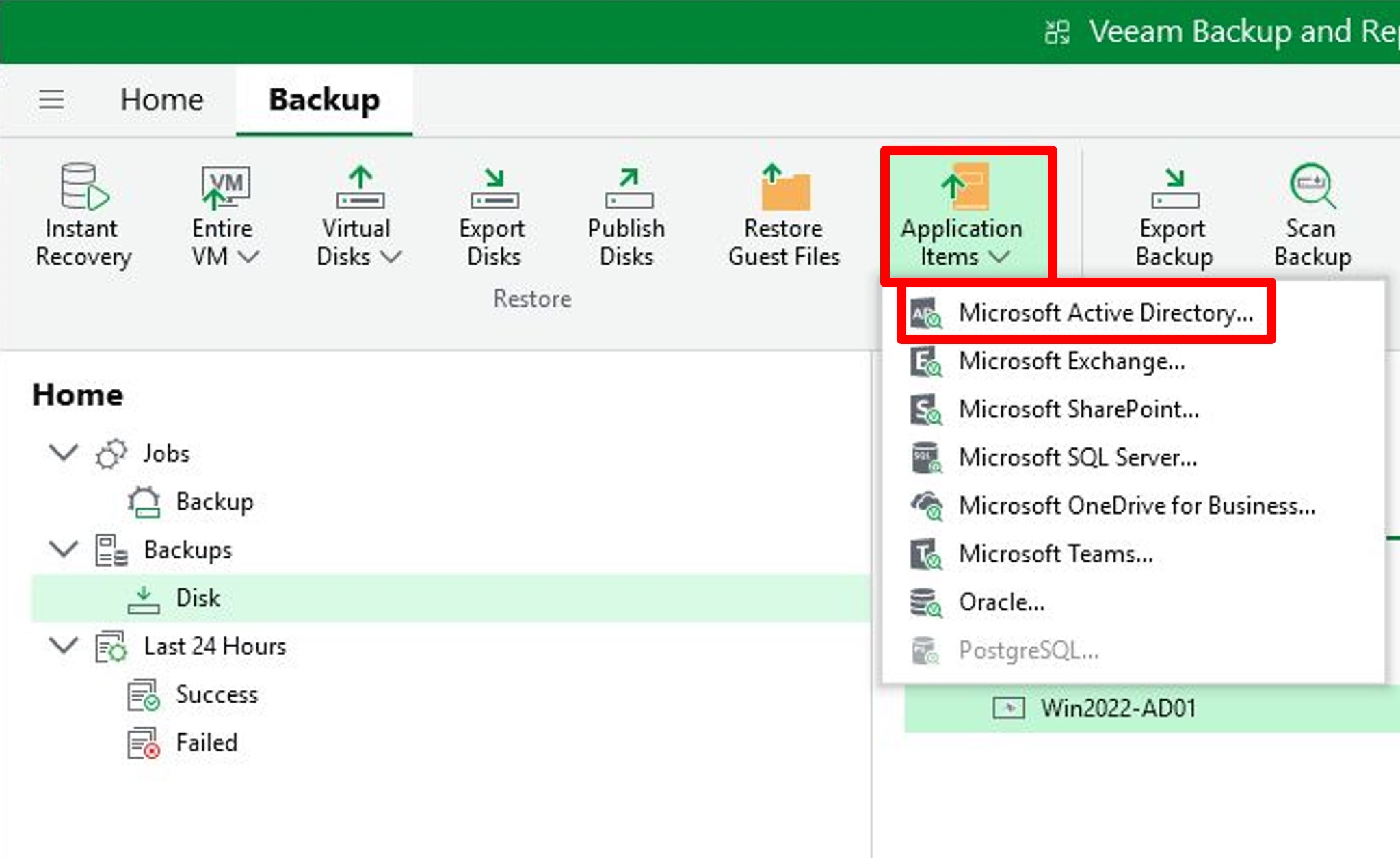The height and width of the screenshot is (858, 1400).
Task: Open the hamburger main menu
Action: [x=51, y=100]
